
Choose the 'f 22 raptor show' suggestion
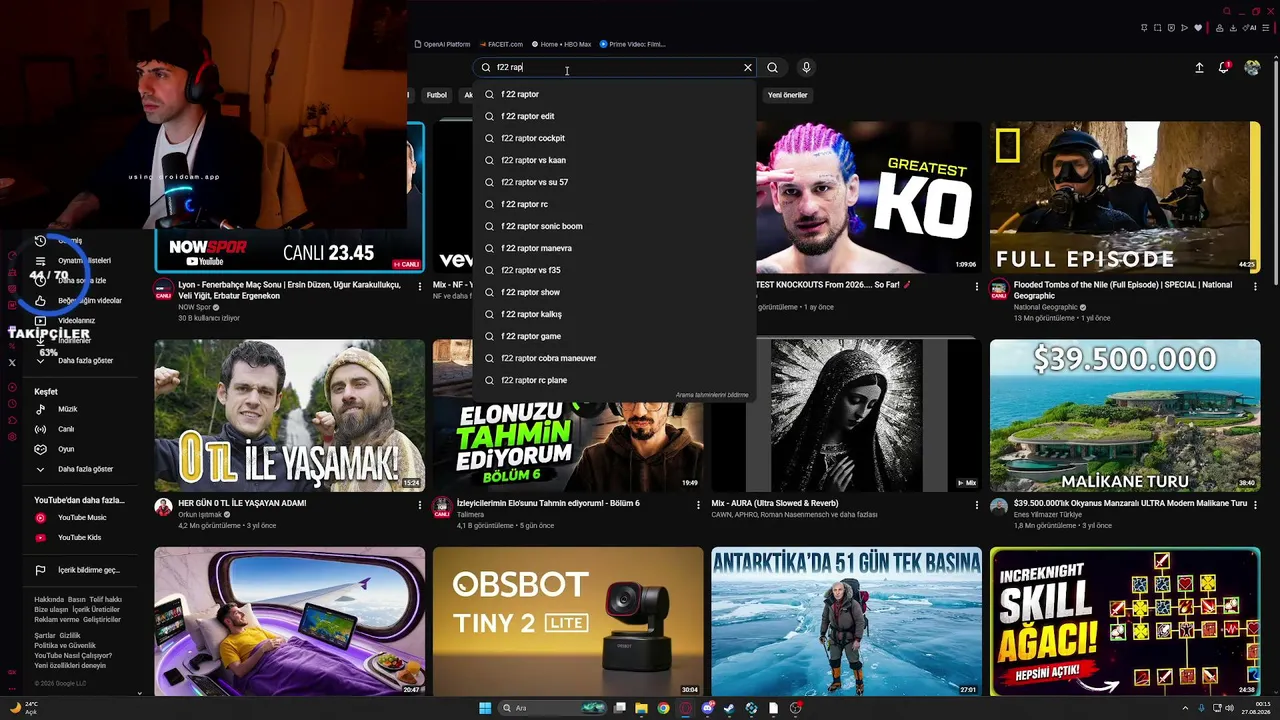tap(614, 292)
